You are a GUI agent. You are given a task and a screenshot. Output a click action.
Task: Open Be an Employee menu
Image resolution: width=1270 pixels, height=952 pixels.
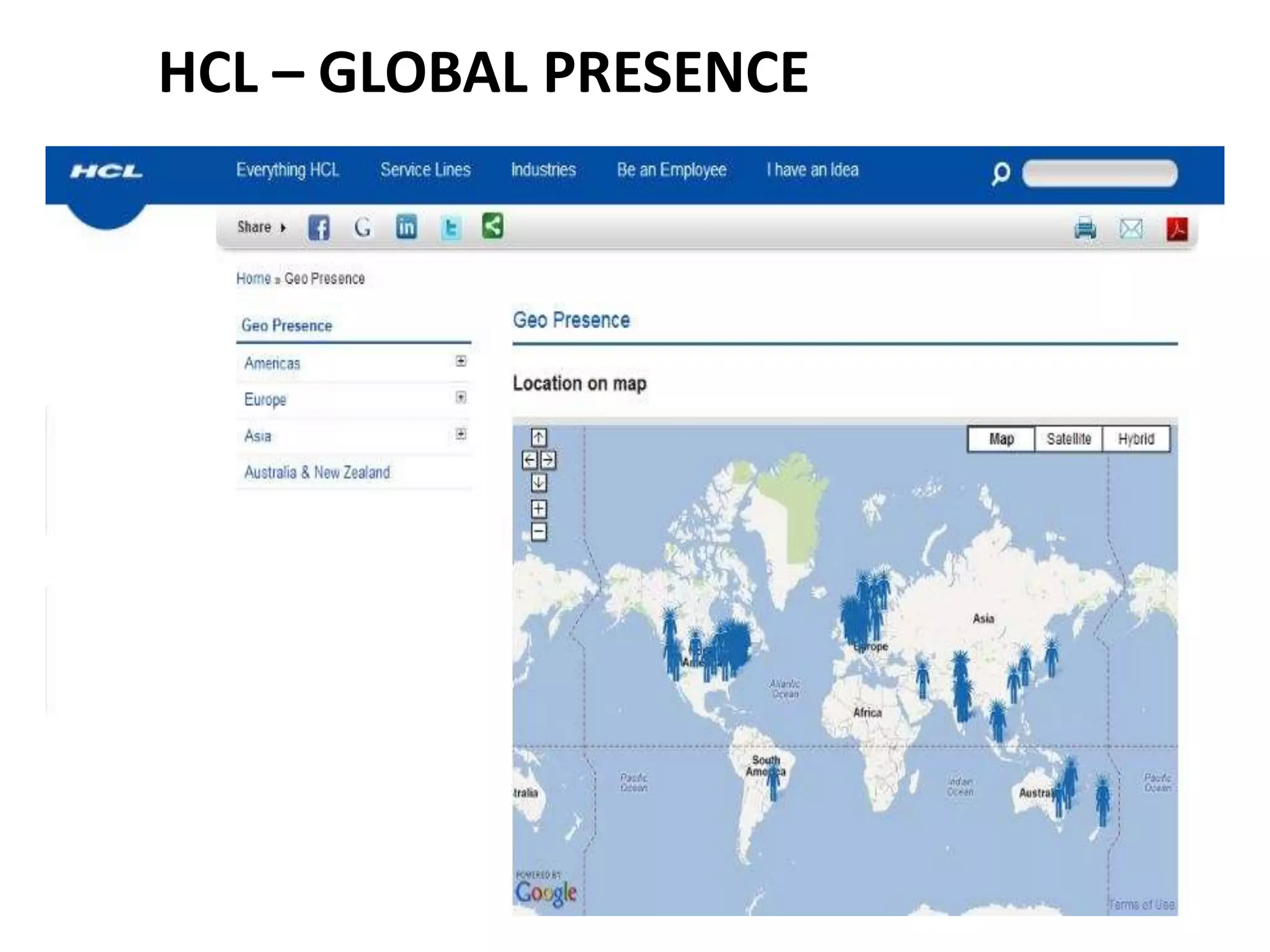coord(672,170)
